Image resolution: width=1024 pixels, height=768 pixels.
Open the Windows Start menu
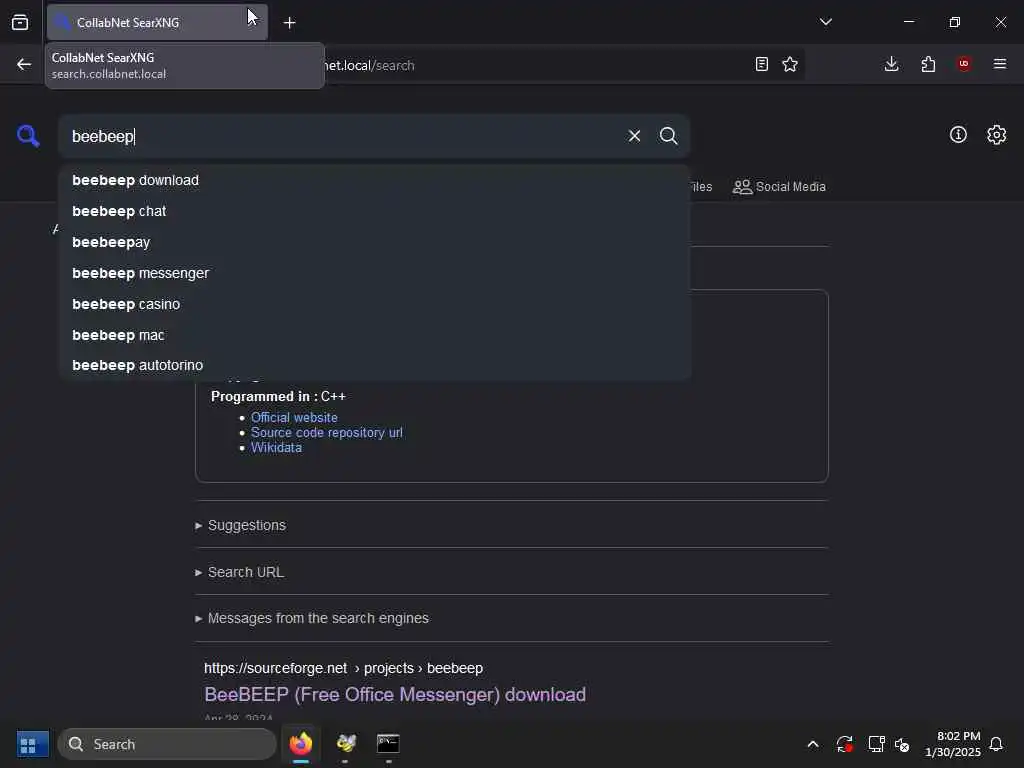coord(32,744)
